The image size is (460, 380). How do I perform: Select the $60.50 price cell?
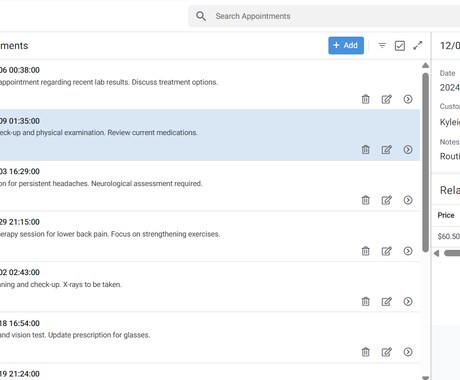coord(449,236)
